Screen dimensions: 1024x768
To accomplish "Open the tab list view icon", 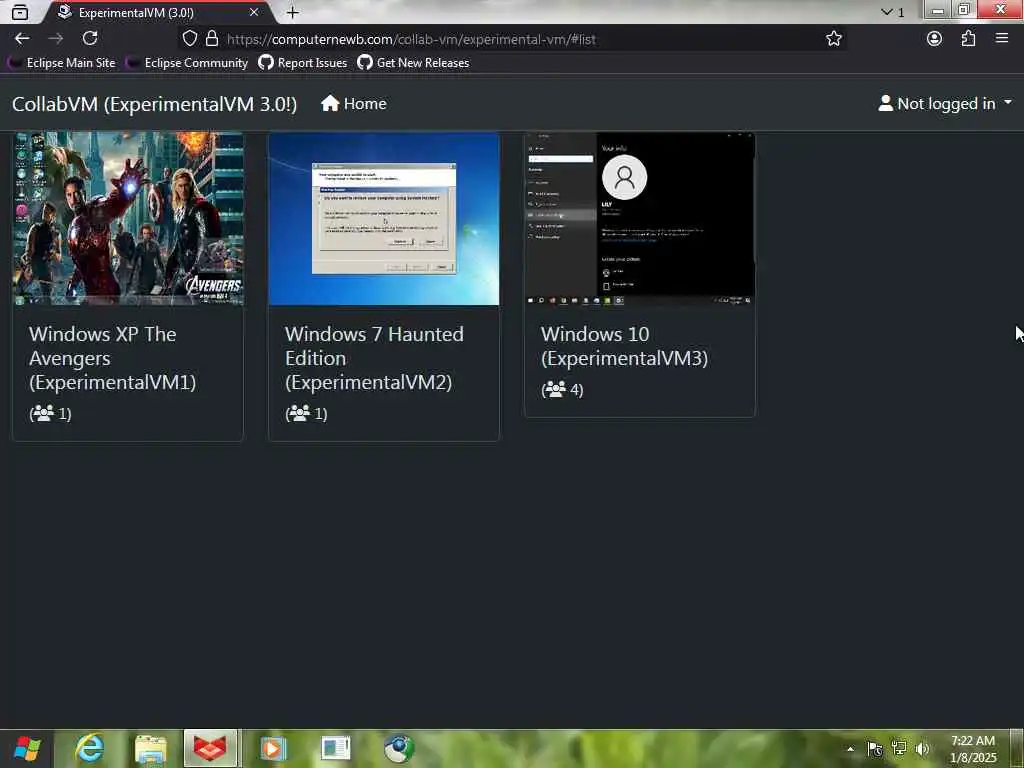I will pyautogui.click(x=20, y=12).
